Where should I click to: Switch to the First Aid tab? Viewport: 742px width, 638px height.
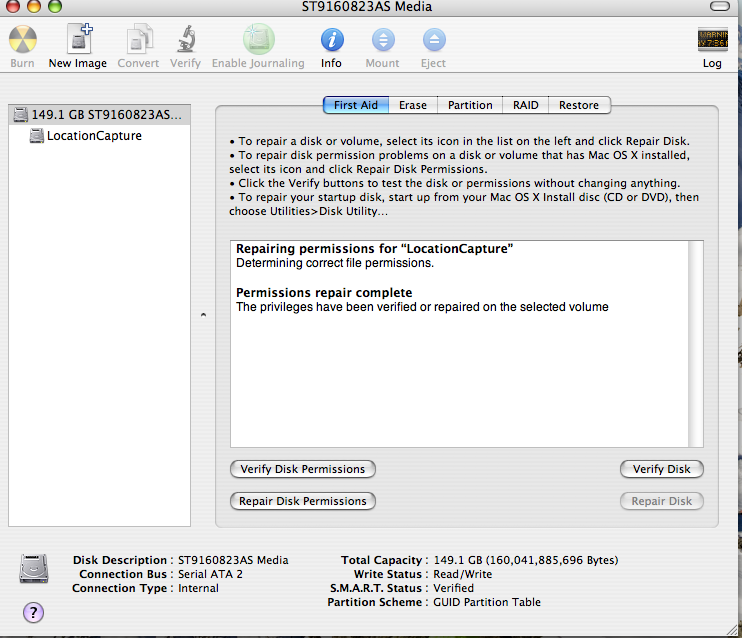click(356, 105)
